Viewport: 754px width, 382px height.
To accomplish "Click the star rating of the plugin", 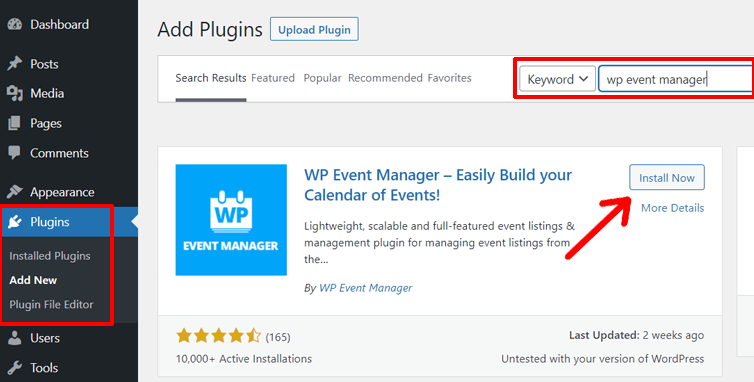I will click(219, 335).
